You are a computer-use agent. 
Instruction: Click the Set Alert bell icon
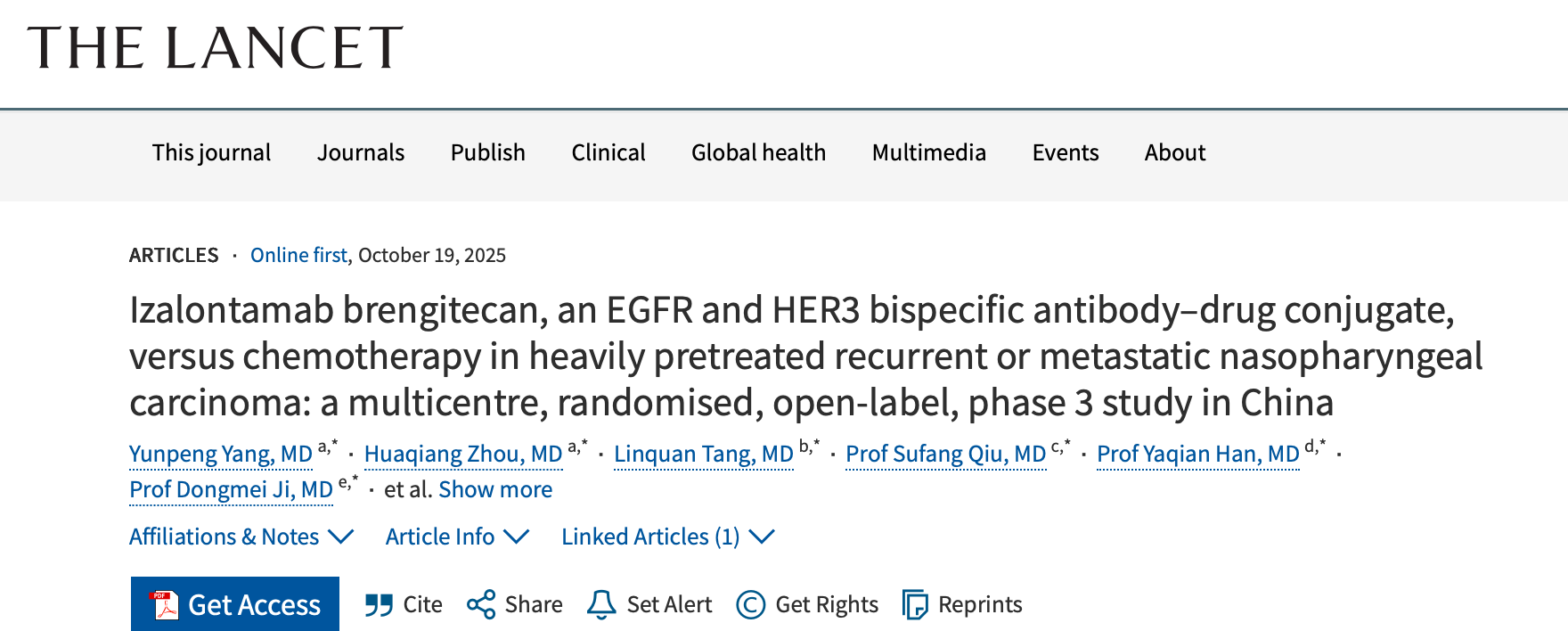(x=601, y=604)
